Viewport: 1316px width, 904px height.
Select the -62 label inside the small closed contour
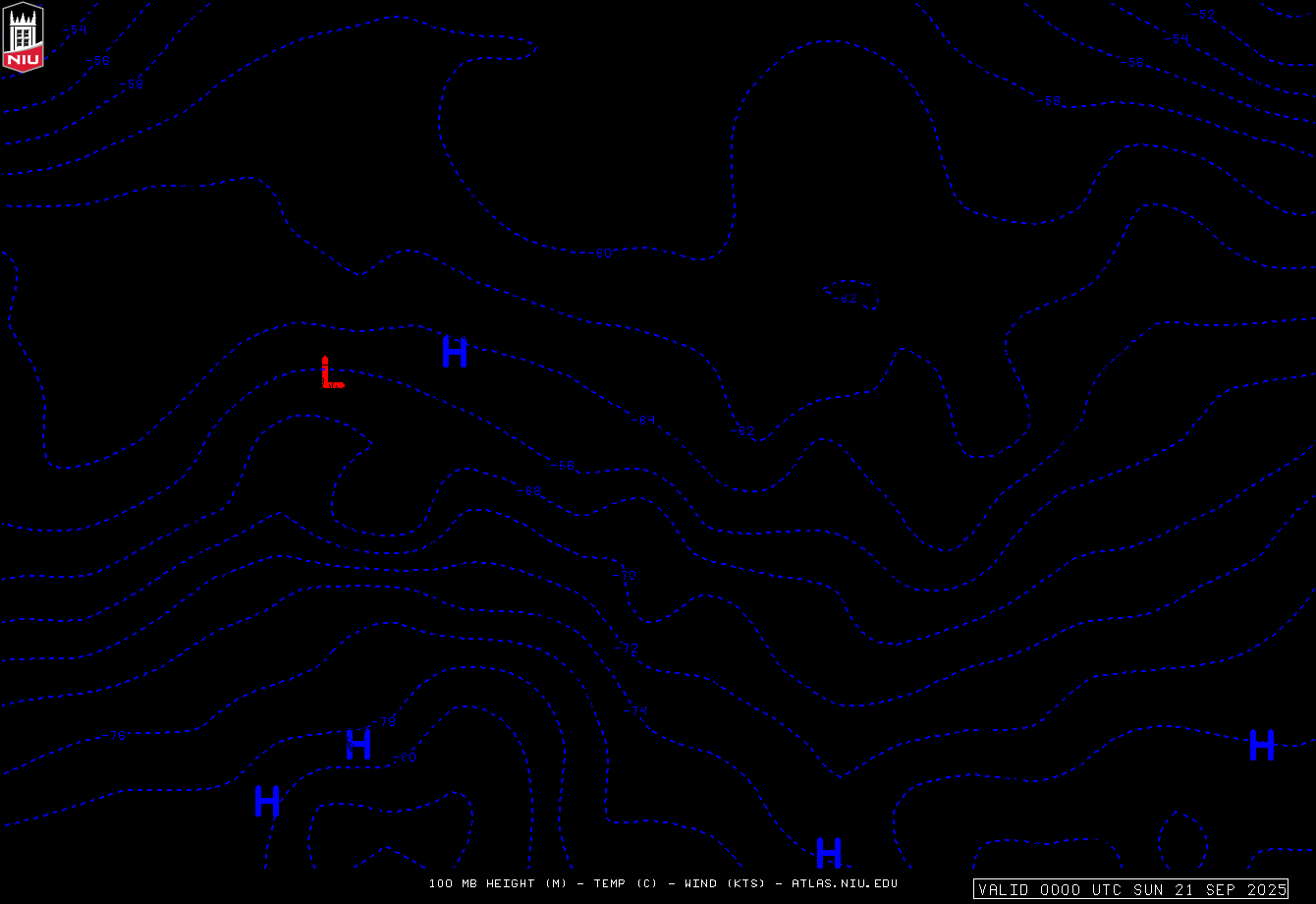(x=846, y=299)
